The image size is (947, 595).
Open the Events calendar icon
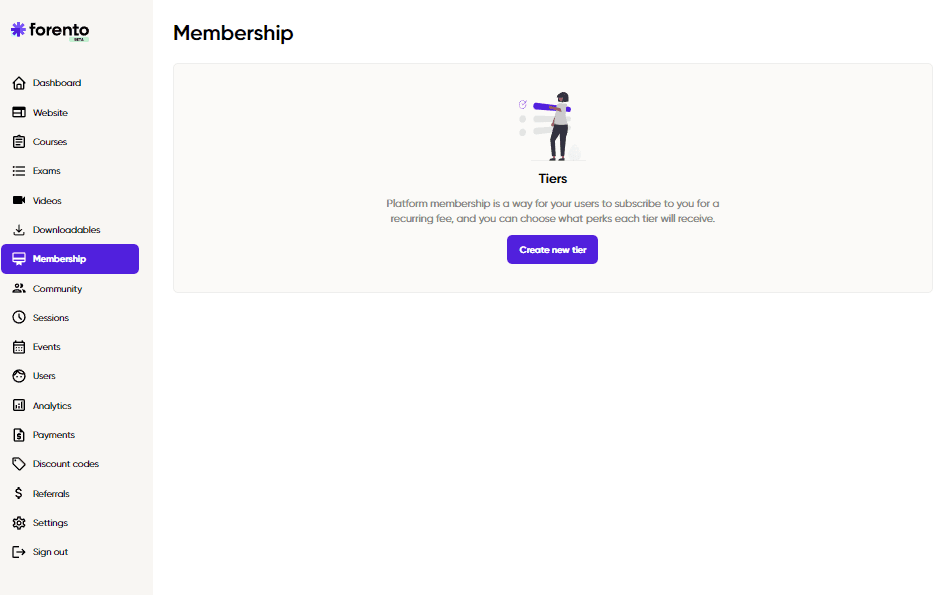(19, 347)
